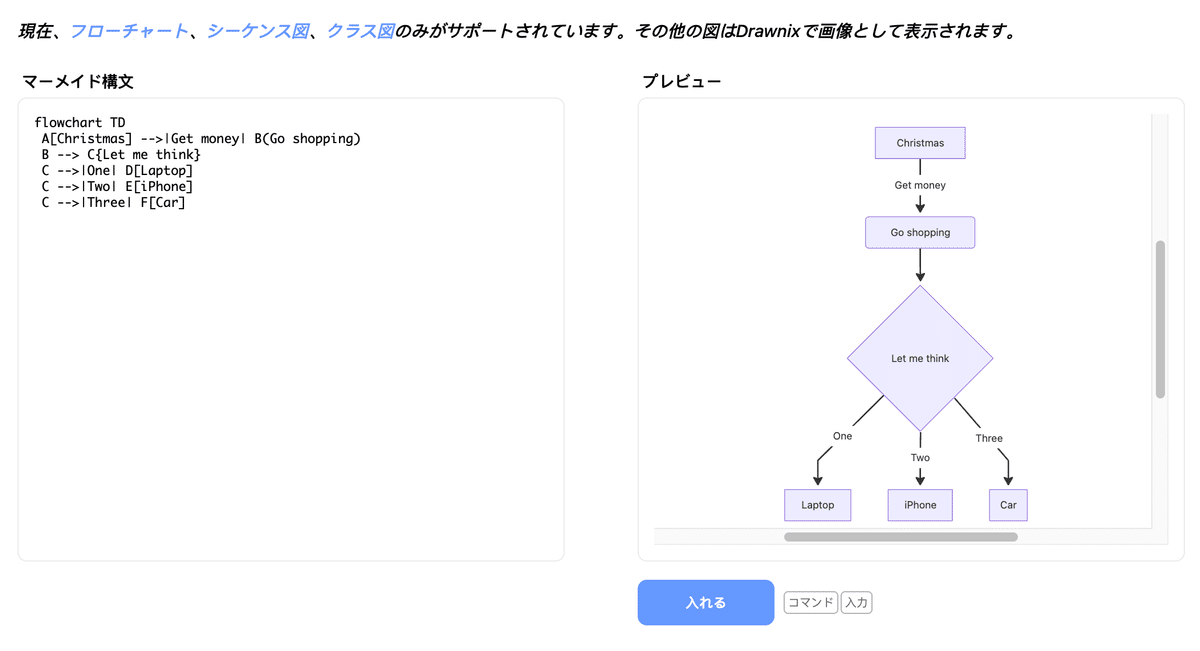The image size is (1200, 651).
Task: Select the Car node in the preview
Action: (1007, 505)
